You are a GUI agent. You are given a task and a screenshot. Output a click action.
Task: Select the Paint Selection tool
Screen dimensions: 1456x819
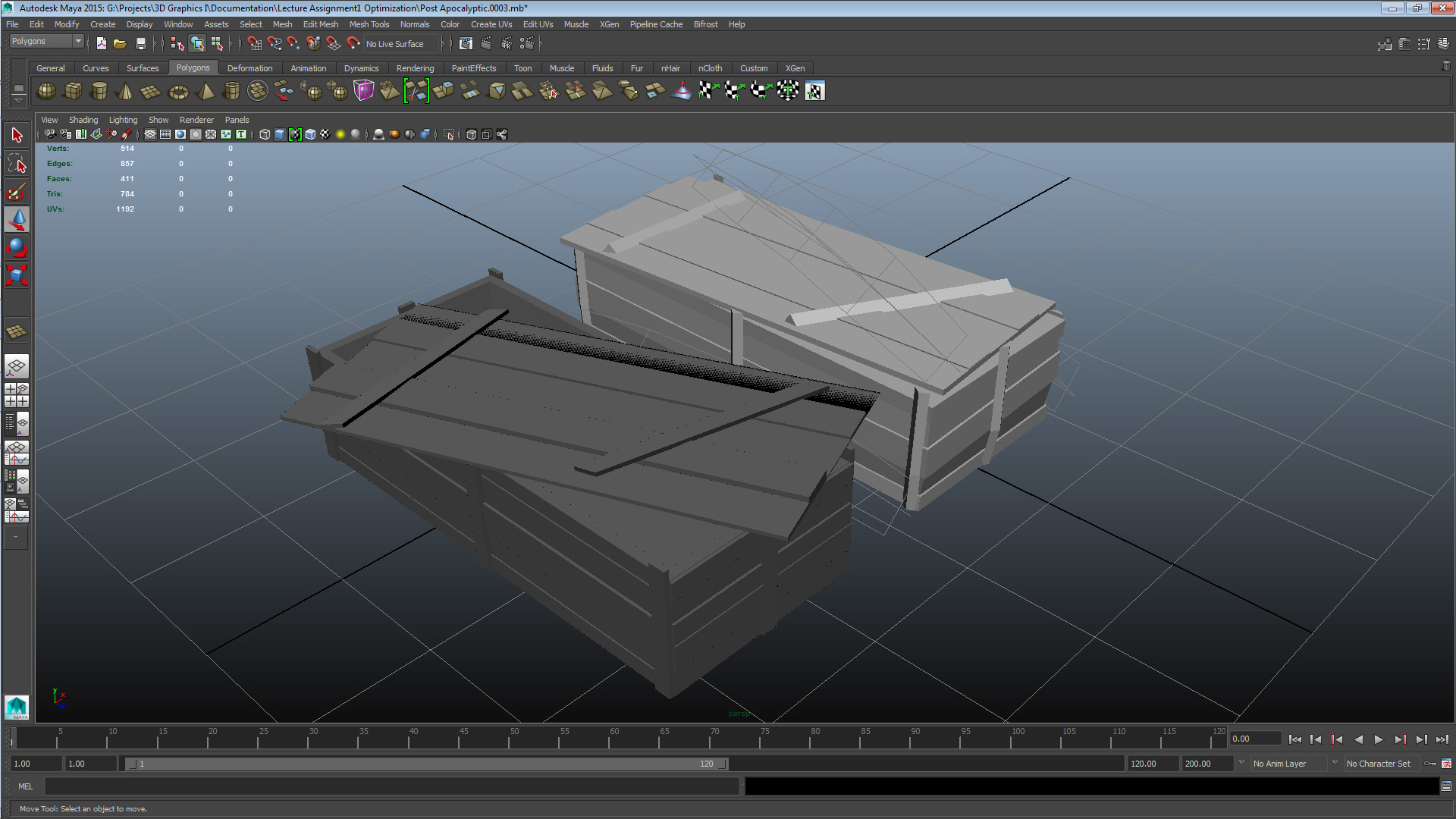17,192
